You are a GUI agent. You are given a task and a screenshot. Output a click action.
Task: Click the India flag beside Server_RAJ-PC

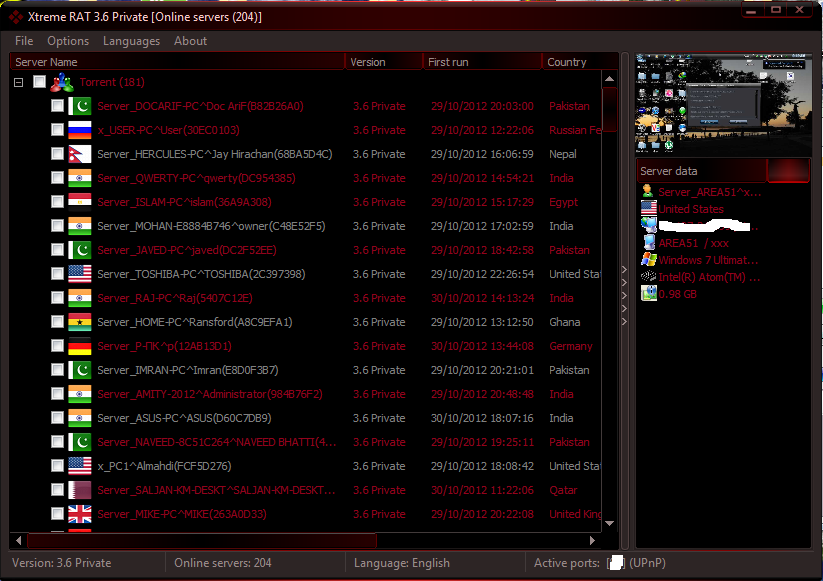pyautogui.click(x=80, y=298)
